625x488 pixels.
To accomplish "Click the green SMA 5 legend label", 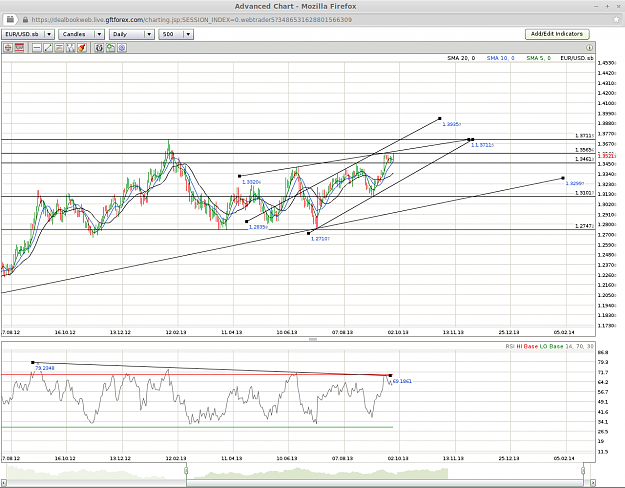I will tap(539, 58).
